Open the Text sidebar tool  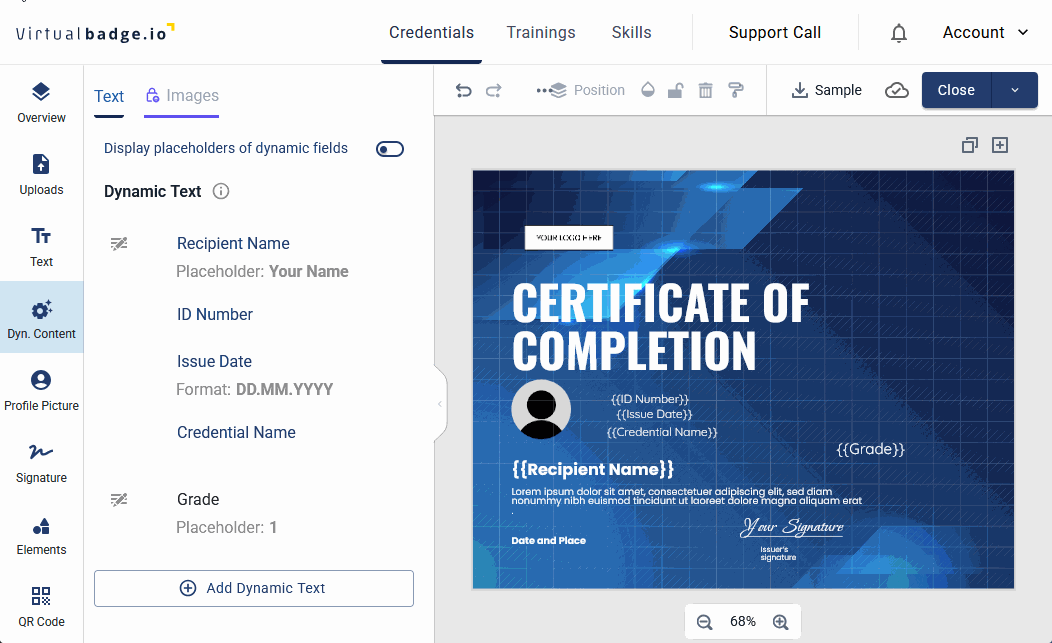(x=42, y=247)
